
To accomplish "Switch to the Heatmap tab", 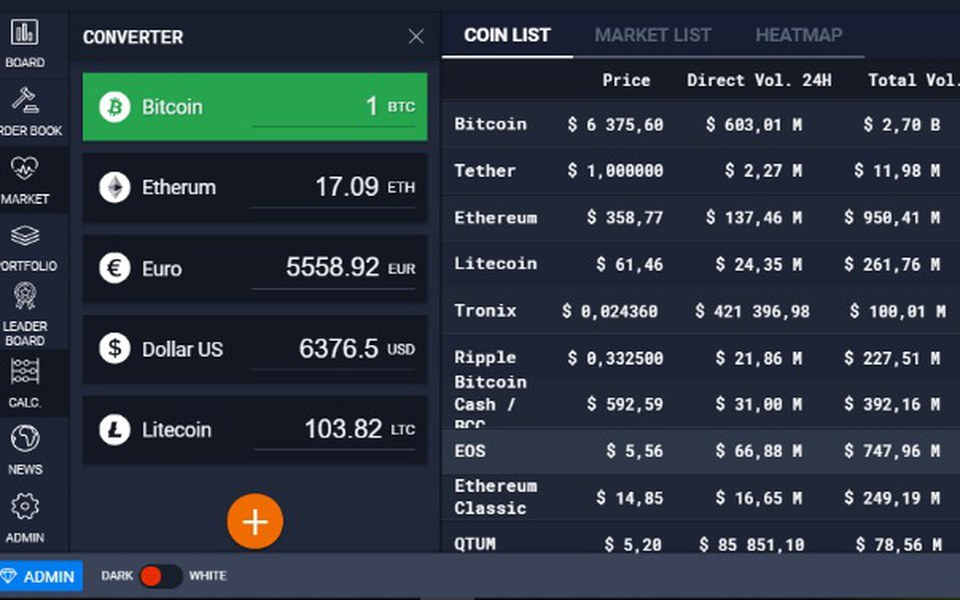I will (x=798, y=36).
